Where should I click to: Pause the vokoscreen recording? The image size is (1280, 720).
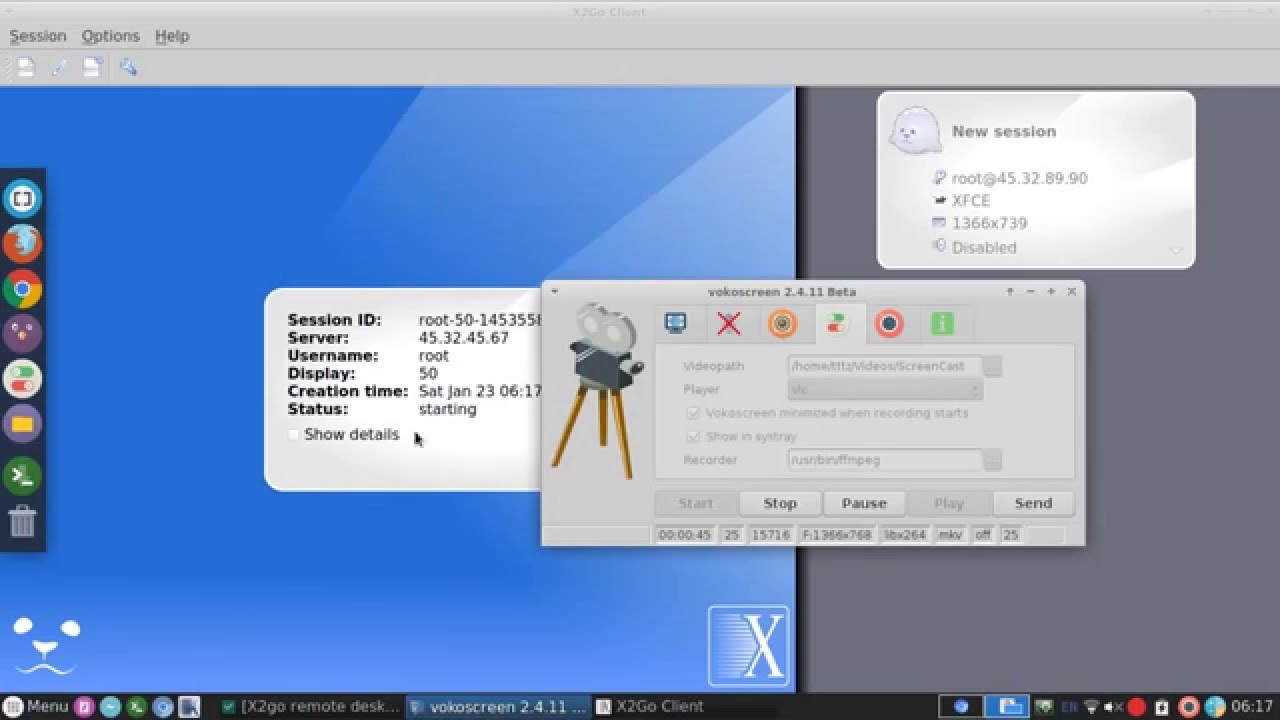click(x=864, y=503)
